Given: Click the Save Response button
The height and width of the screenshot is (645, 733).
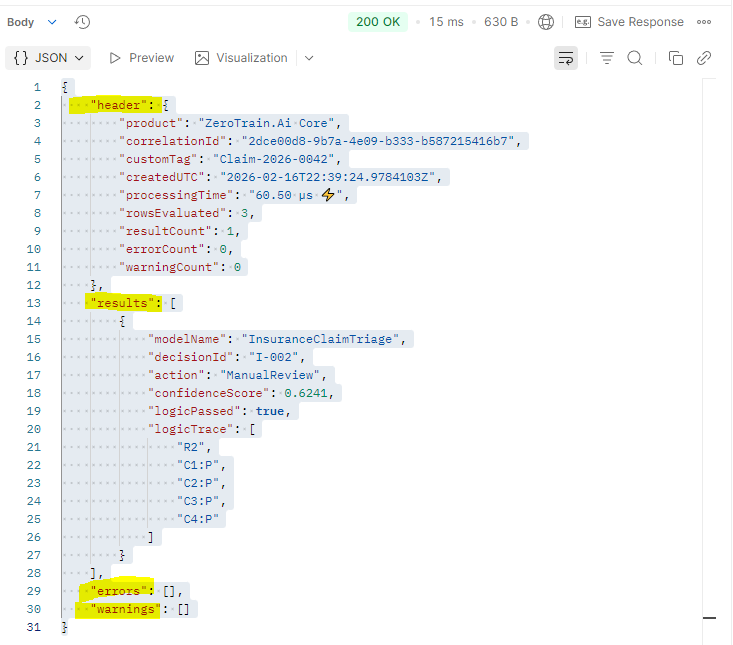Looking at the screenshot, I should point(629,22).
